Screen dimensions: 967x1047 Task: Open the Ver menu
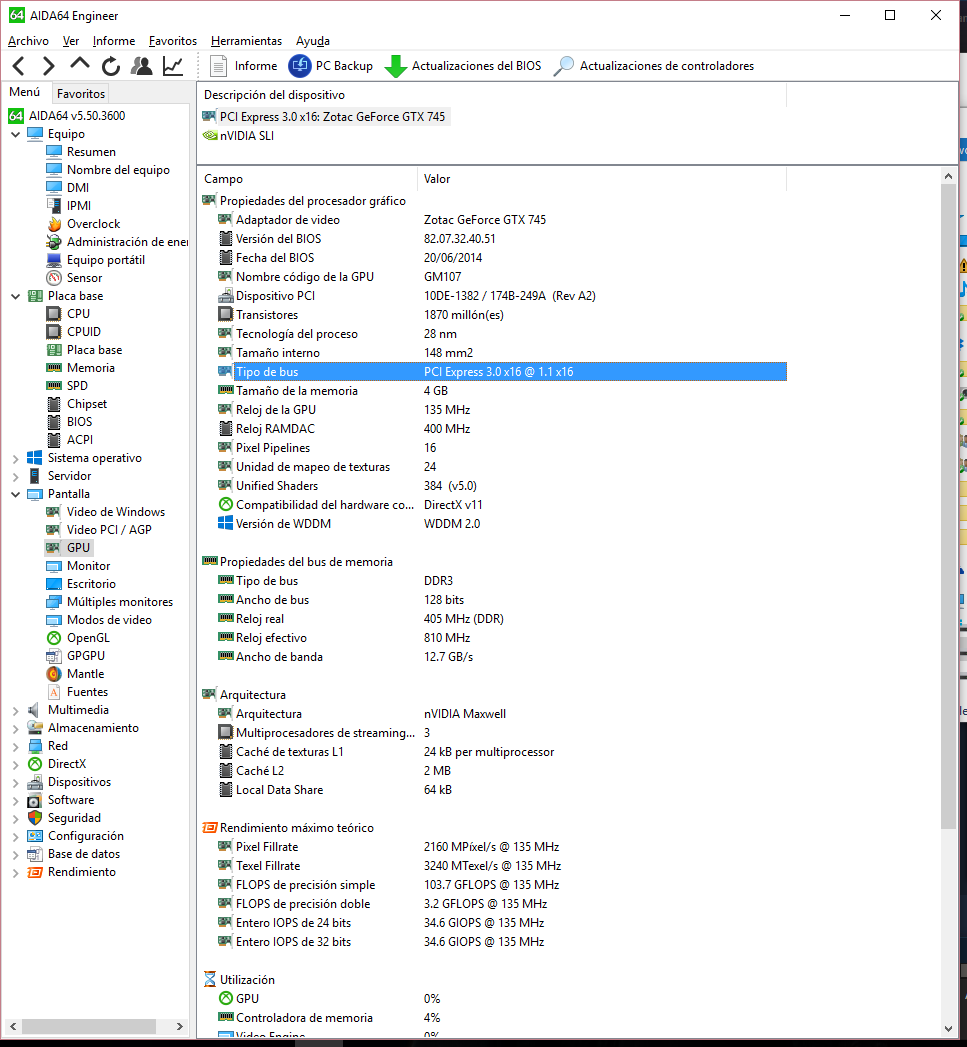[71, 41]
